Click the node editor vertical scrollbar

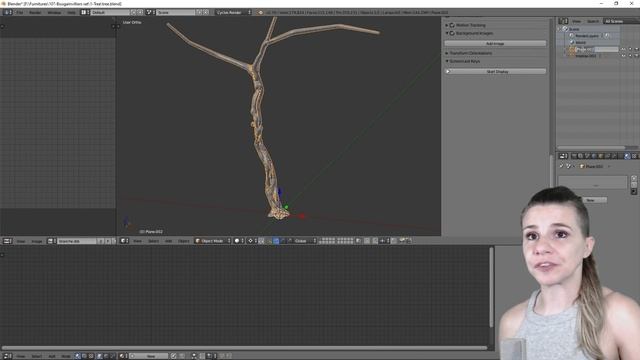(491, 287)
